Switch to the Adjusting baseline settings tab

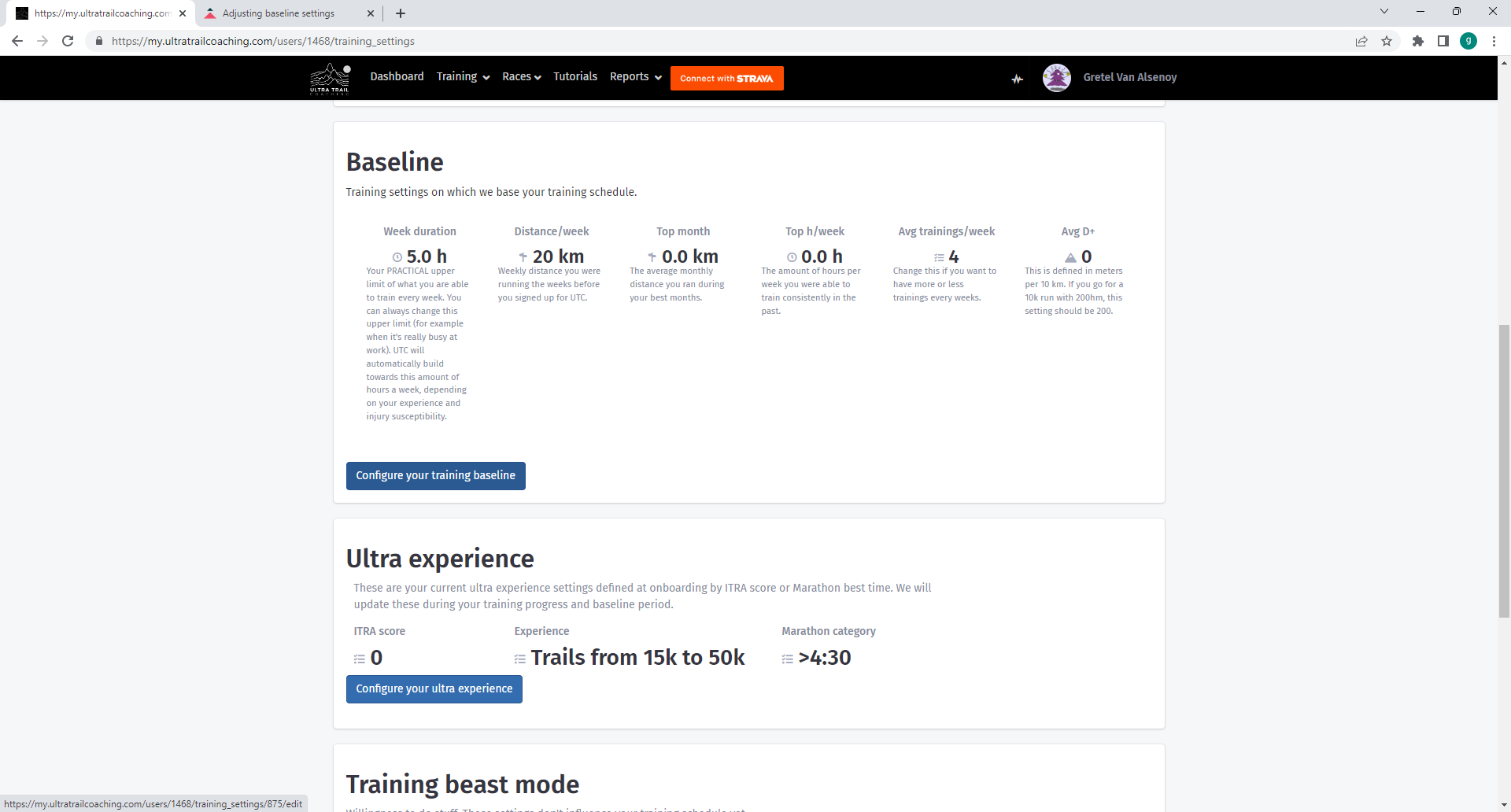click(279, 13)
